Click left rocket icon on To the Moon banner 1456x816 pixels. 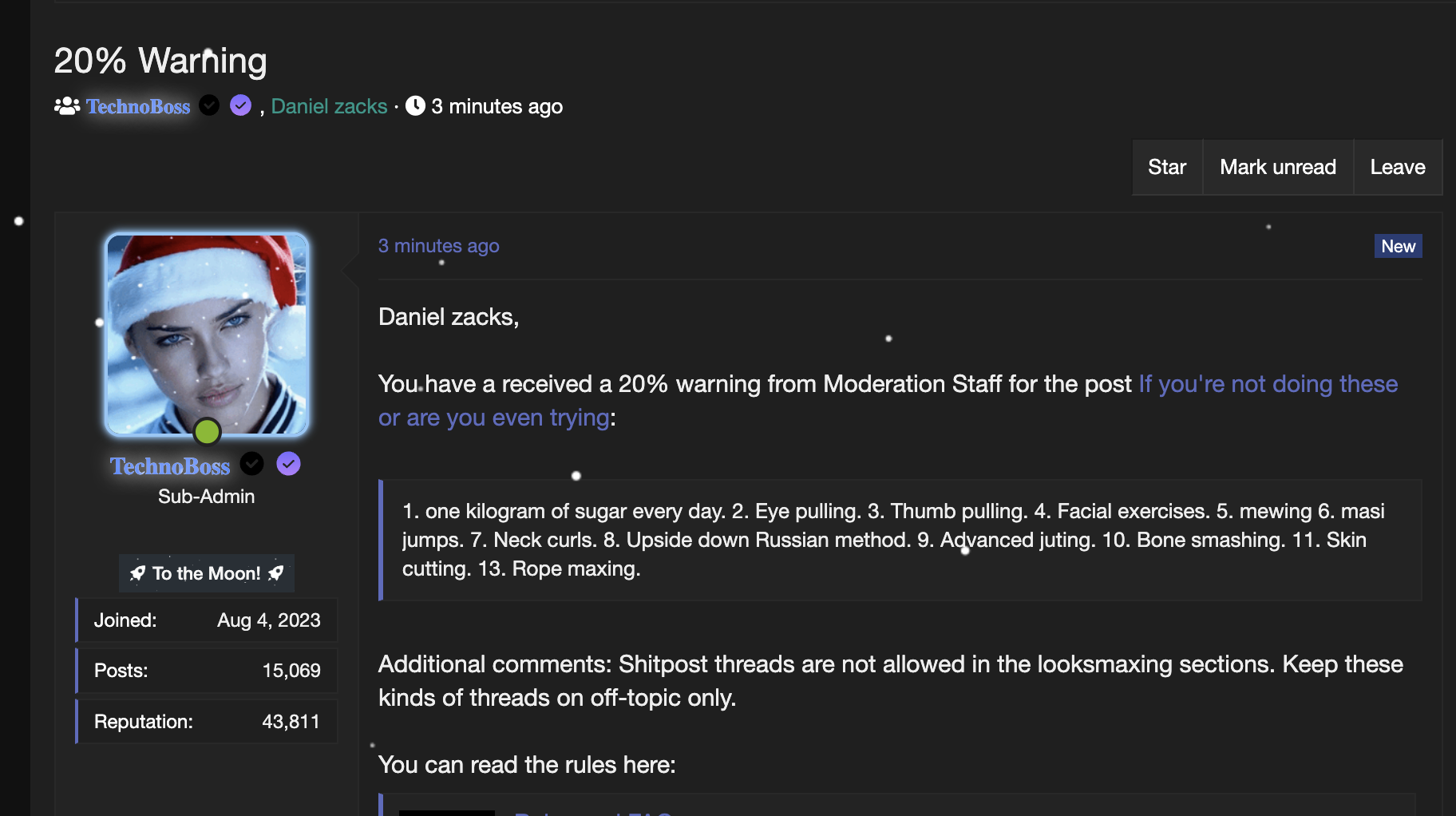pos(137,573)
